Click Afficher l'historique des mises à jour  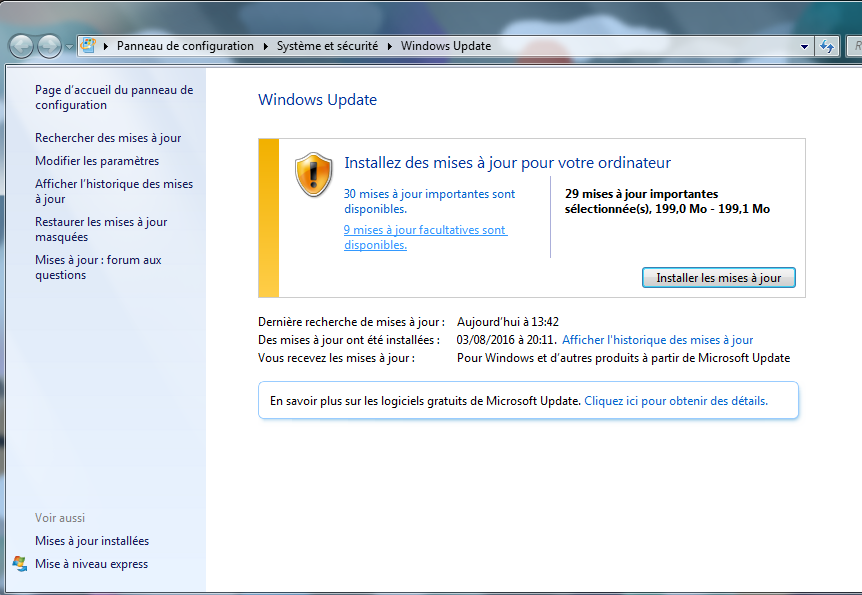657,339
